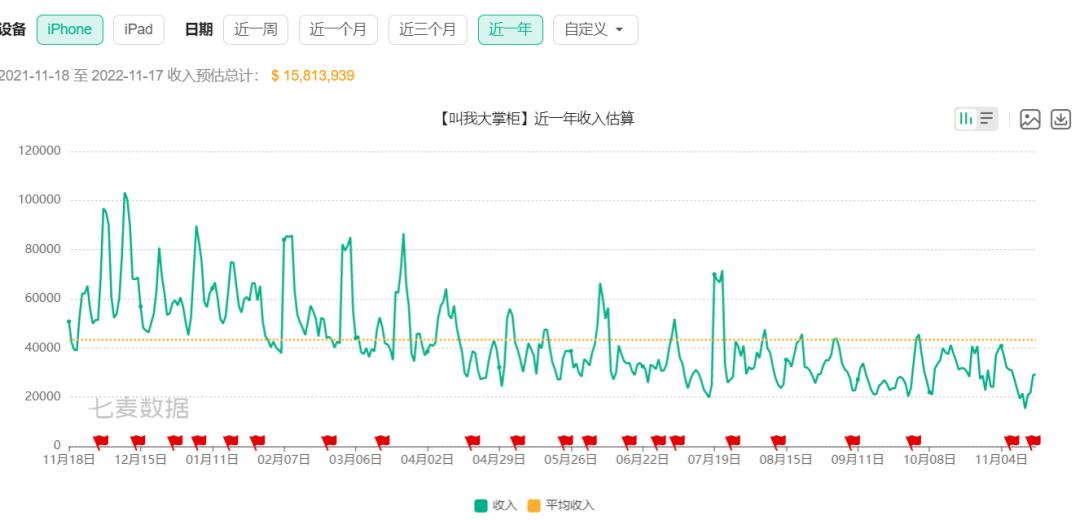Click the red flag above 09月11日
The width and height of the screenshot is (1080, 520).
tap(852, 441)
